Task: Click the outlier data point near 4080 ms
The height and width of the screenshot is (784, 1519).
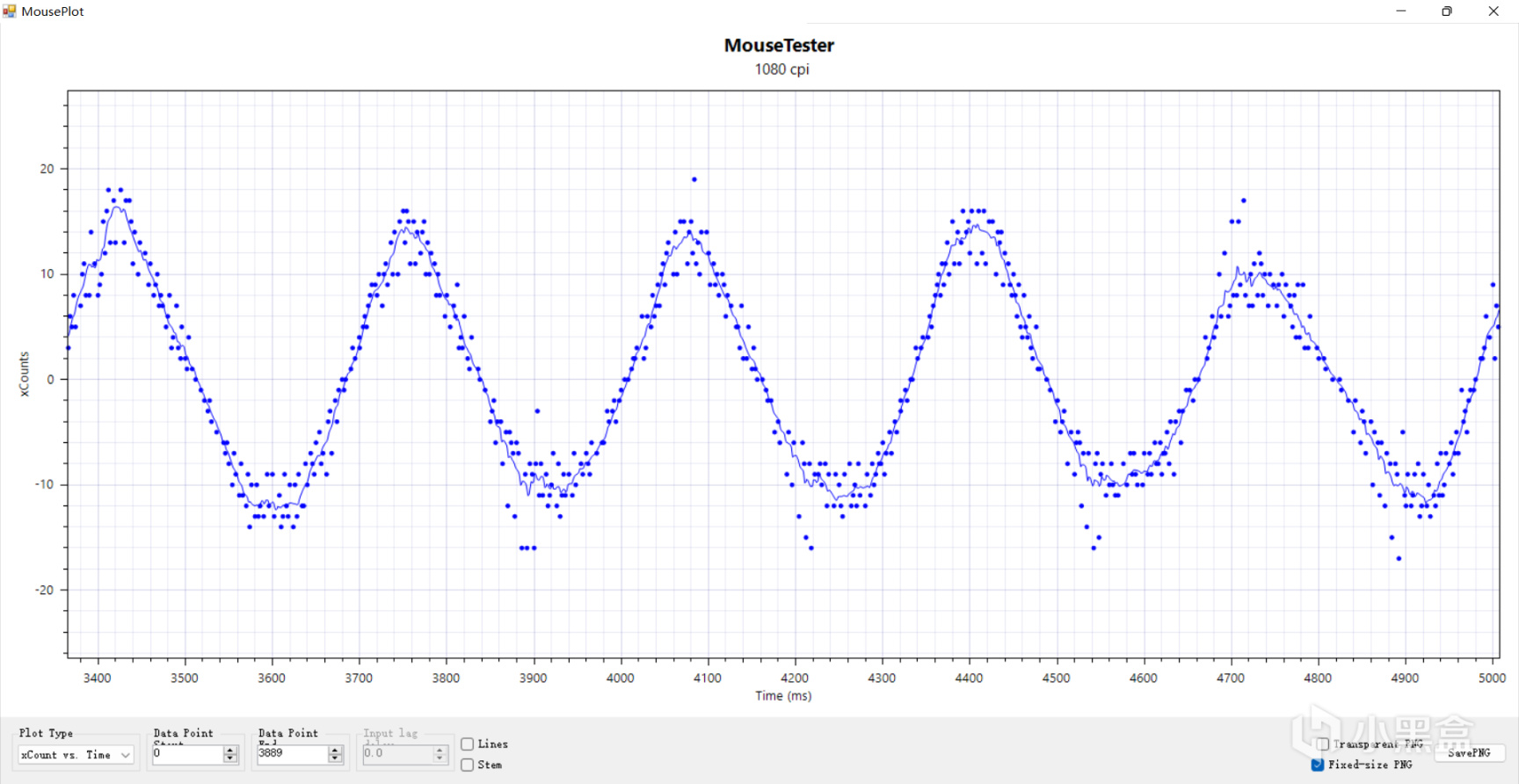Action: (694, 179)
